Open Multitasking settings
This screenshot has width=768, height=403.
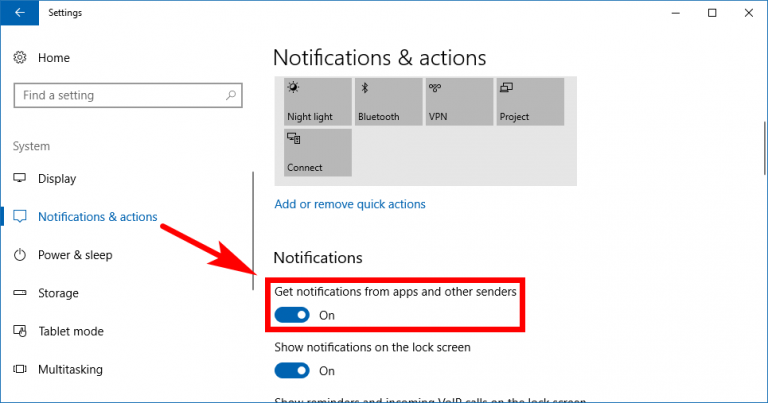click(x=71, y=370)
